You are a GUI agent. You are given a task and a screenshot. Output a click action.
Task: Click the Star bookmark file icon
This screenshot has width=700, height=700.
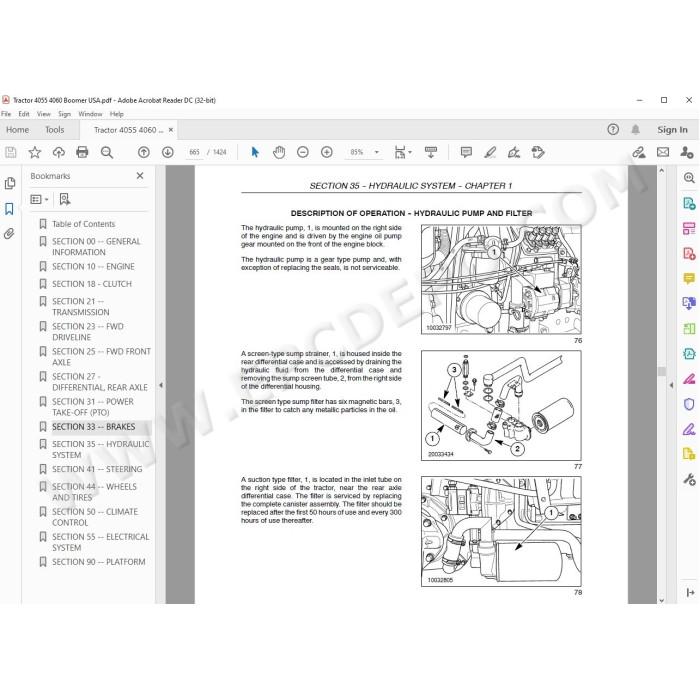click(x=35, y=152)
